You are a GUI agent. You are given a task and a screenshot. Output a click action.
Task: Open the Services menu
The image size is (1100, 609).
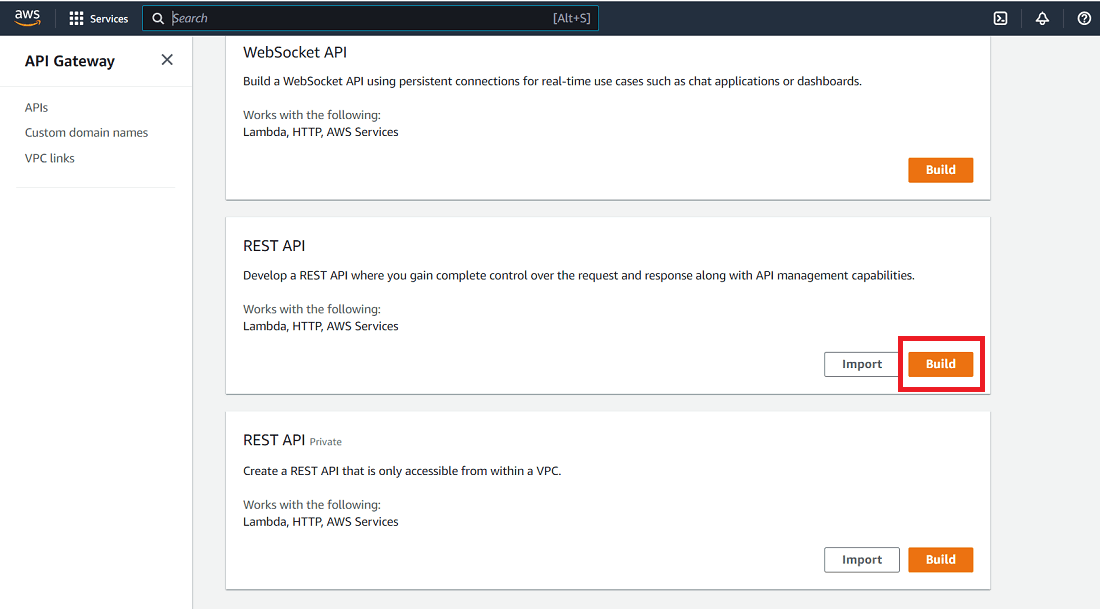(x=99, y=18)
